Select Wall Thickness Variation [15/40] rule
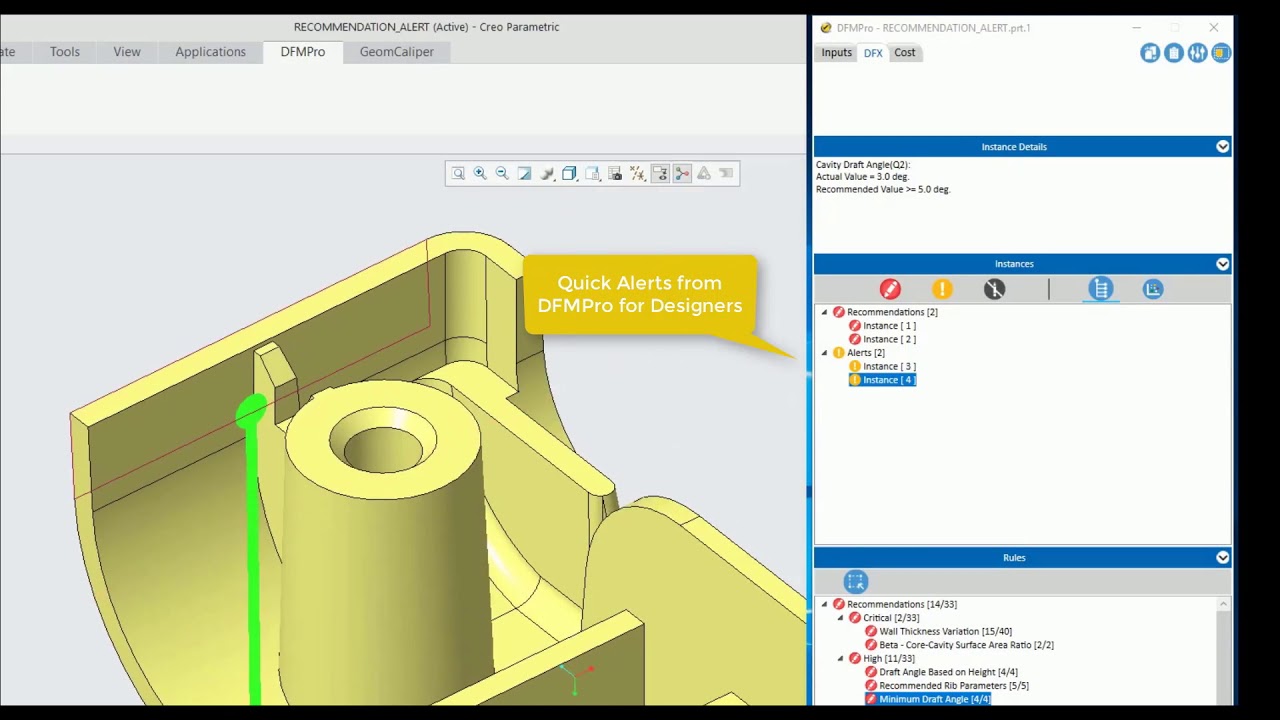The image size is (1280, 720). (x=945, y=632)
